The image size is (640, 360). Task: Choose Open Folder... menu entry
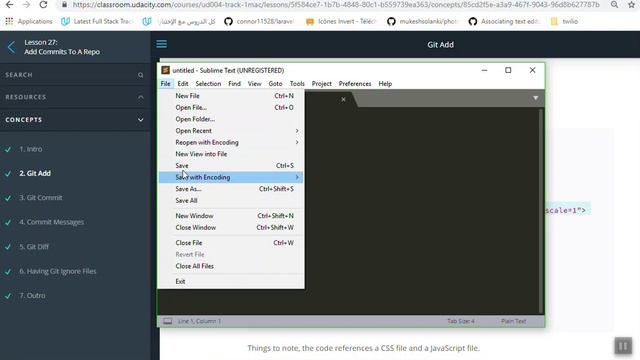click(x=231, y=119)
